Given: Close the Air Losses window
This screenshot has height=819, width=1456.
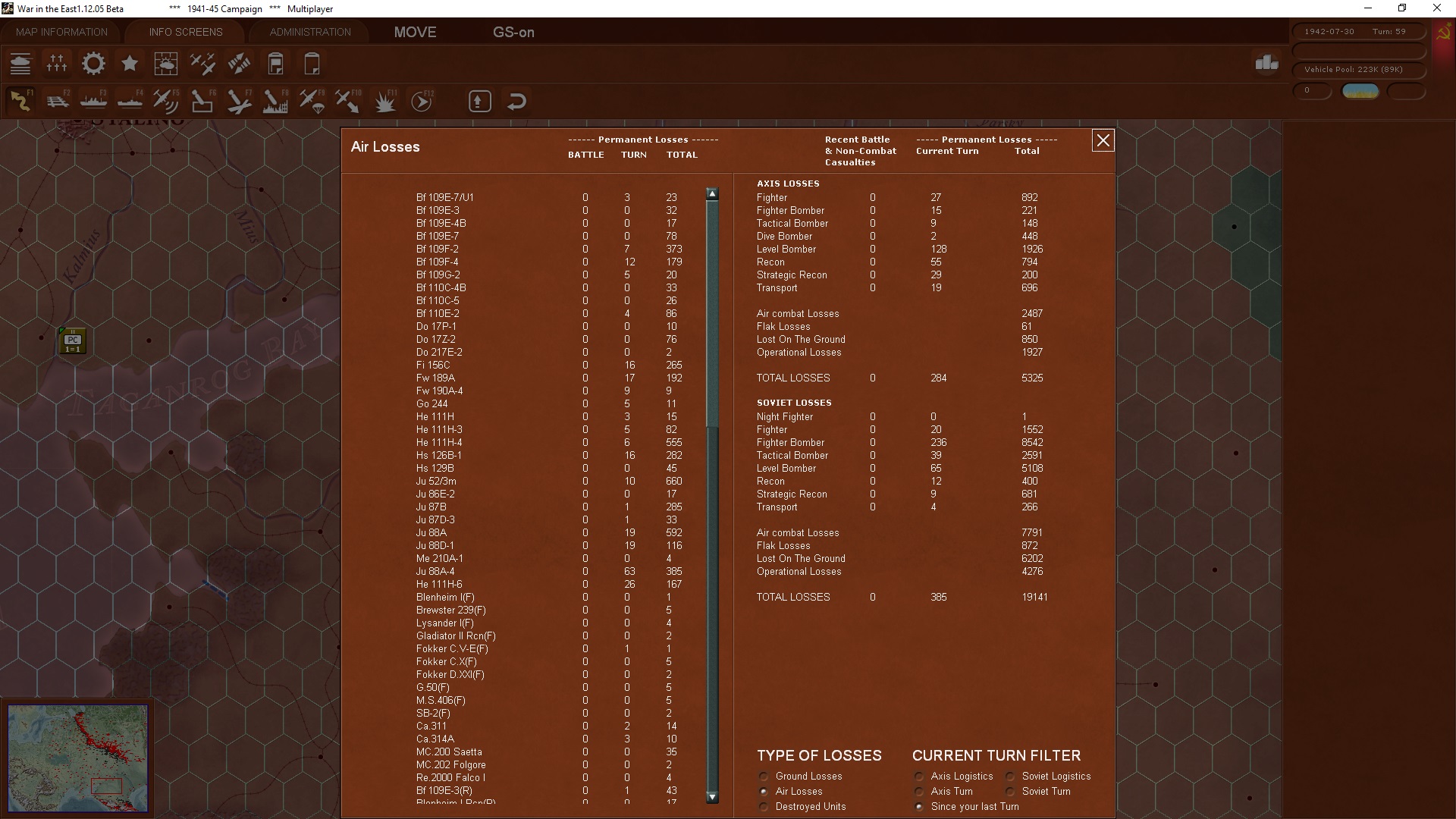Looking at the screenshot, I should (1103, 140).
